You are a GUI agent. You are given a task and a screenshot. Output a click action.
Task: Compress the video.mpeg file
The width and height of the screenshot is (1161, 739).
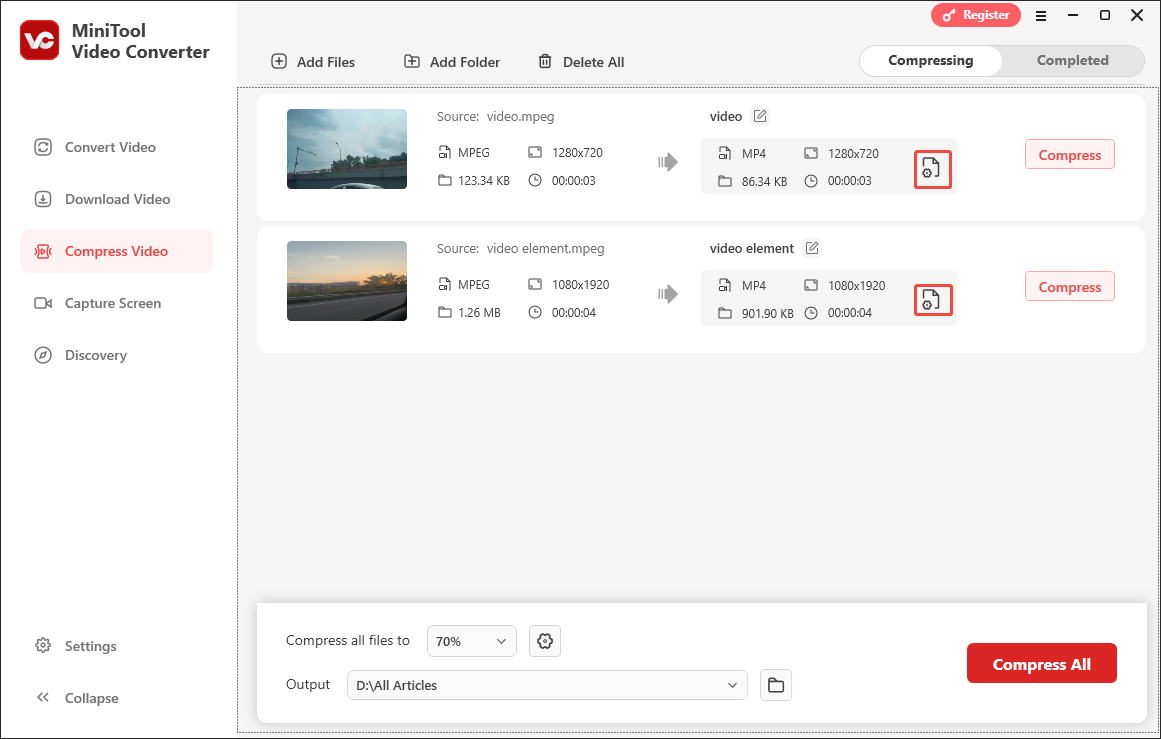(x=1069, y=155)
